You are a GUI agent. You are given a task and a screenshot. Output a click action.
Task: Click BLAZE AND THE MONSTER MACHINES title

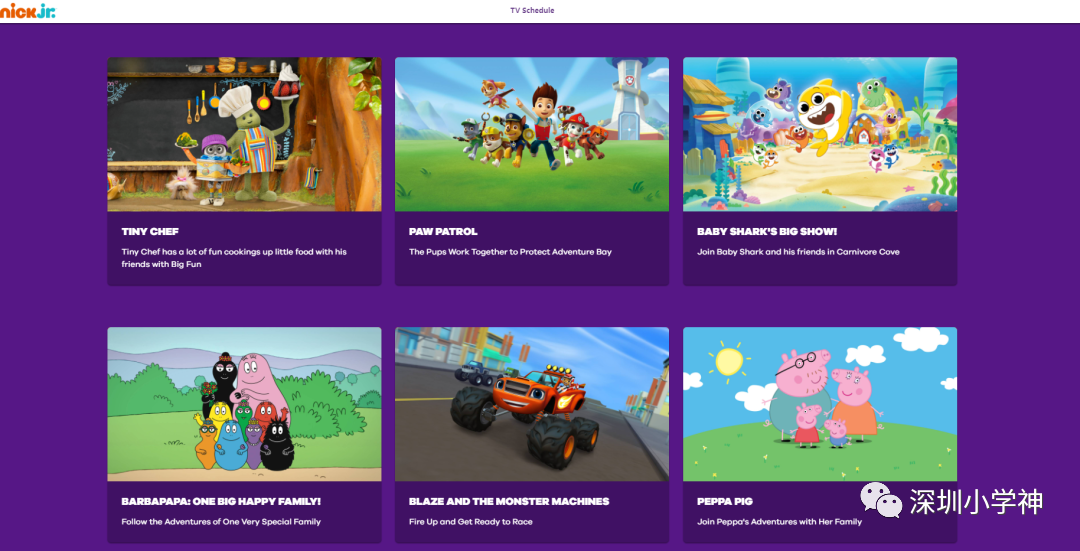pyautogui.click(x=508, y=502)
